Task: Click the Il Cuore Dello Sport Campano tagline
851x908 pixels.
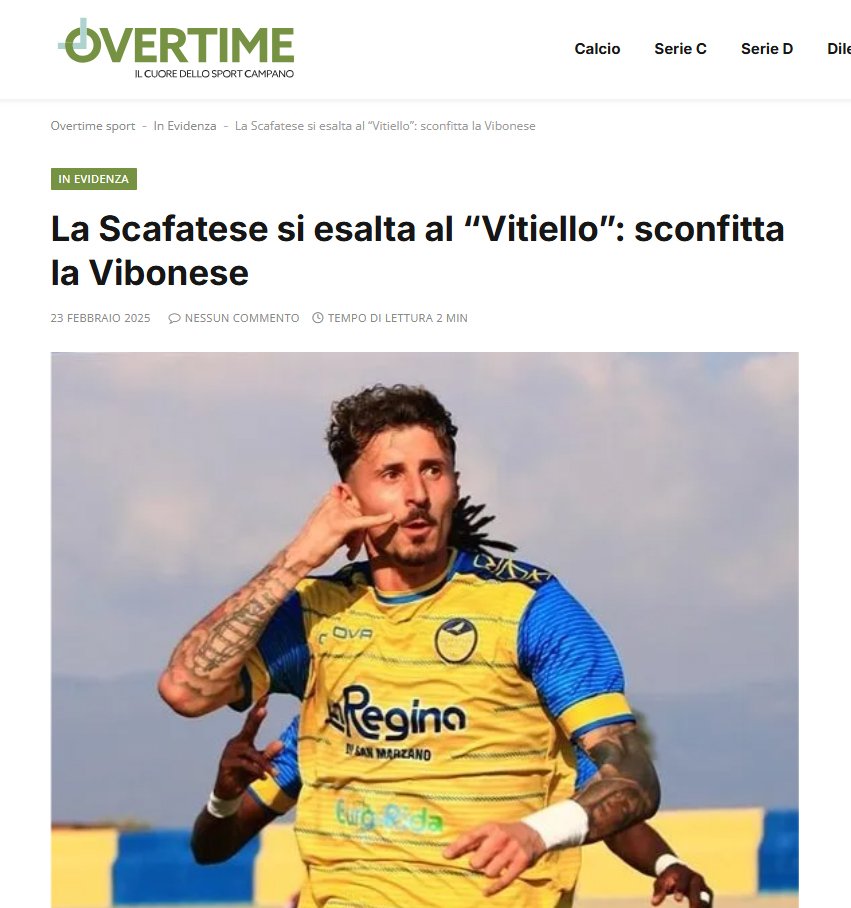Action: (x=214, y=74)
